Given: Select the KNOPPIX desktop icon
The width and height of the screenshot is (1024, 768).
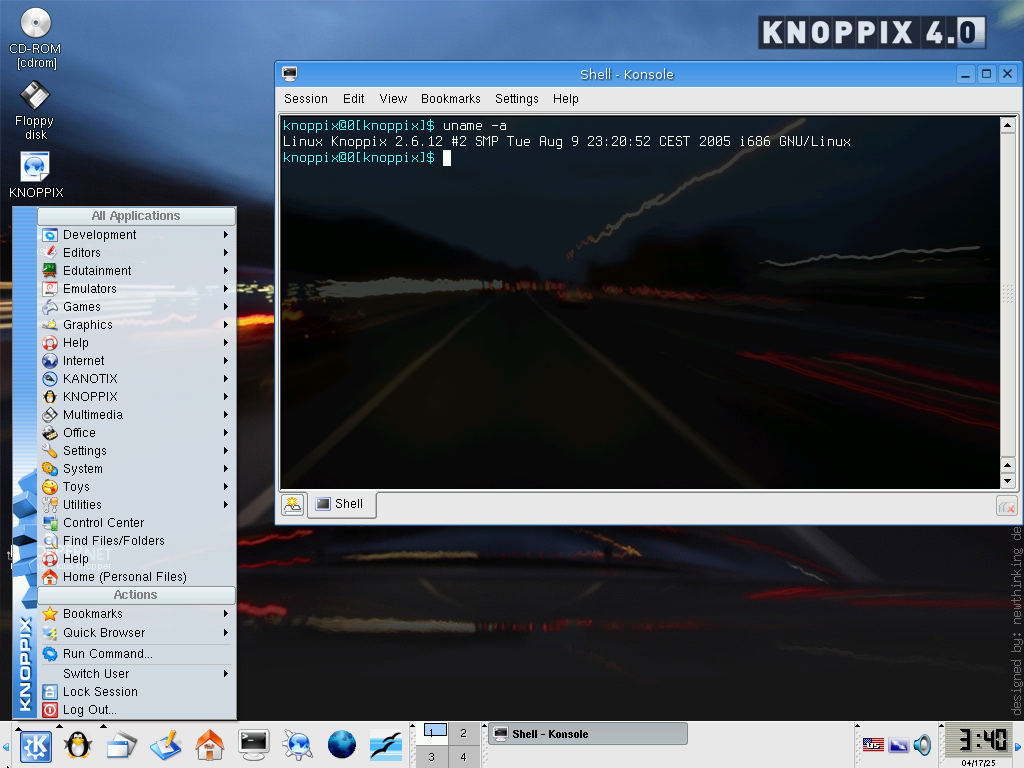Looking at the screenshot, I should click(x=35, y=175).
